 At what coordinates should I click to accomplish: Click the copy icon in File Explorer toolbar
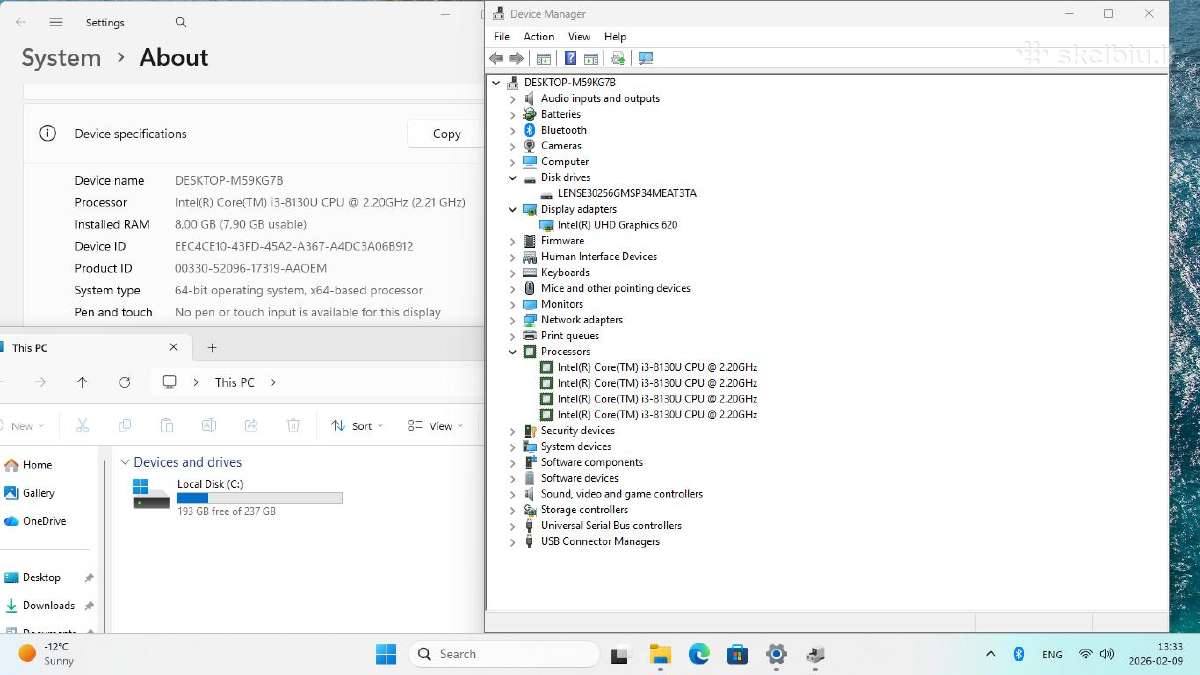(x=125, y=425)
